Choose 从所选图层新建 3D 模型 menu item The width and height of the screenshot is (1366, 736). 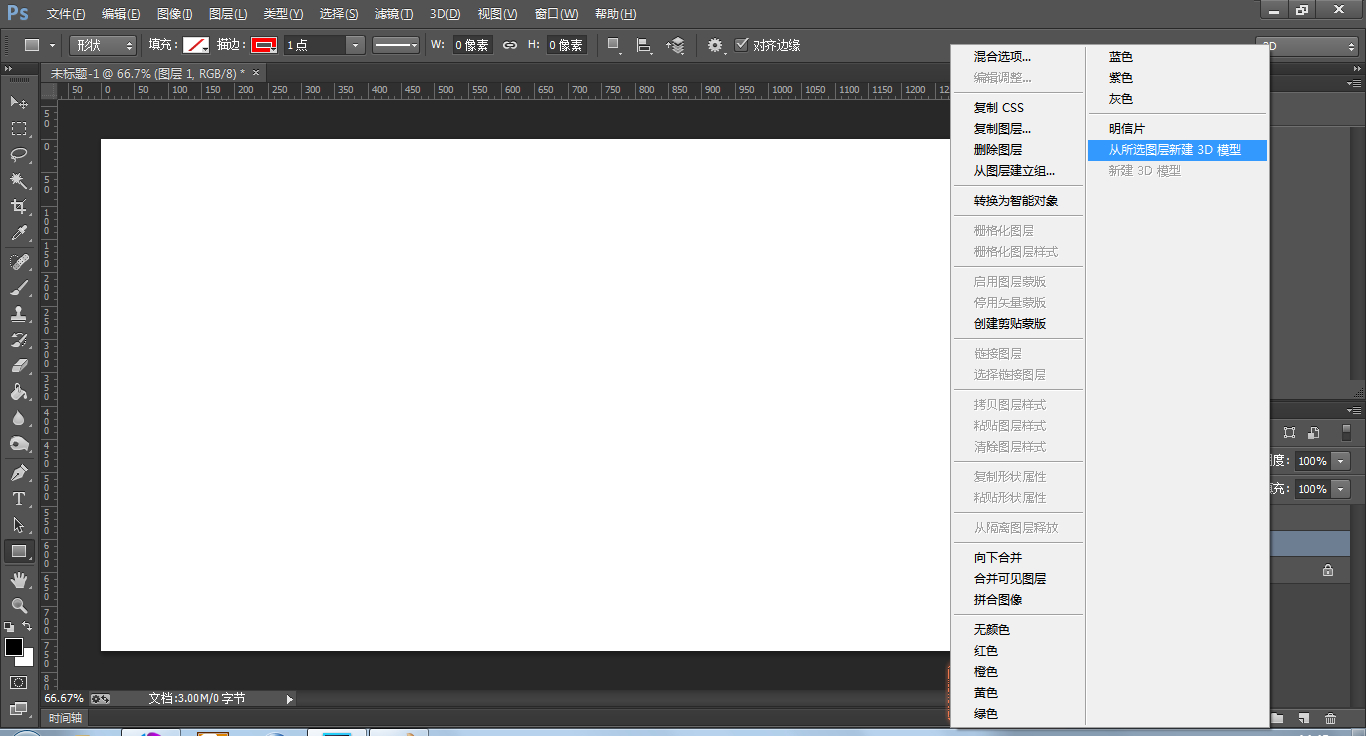[1177, 150]
